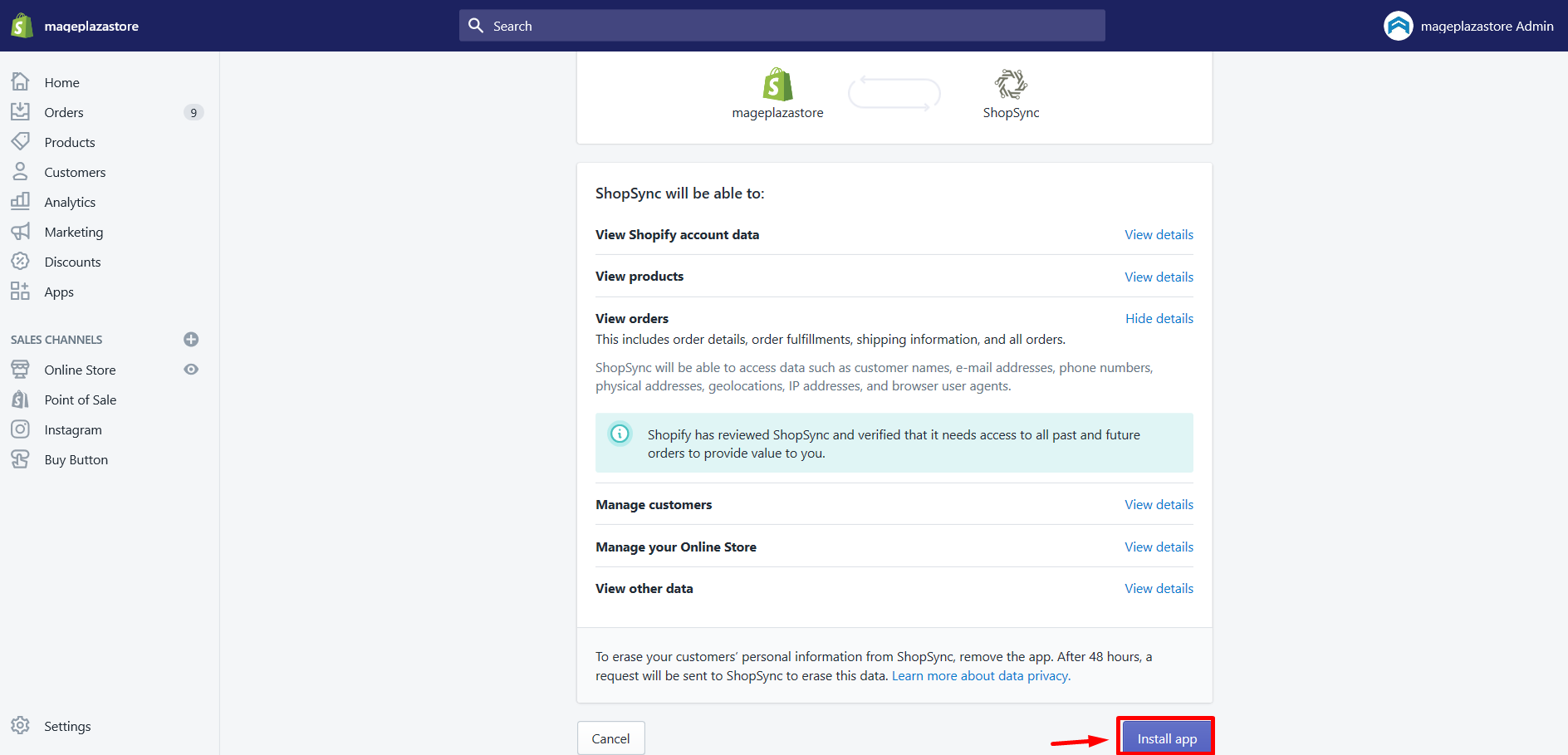The height and width of the screenshot is (755, 1568).
Task: Focus the Search input field
Action: click(782, 26)
